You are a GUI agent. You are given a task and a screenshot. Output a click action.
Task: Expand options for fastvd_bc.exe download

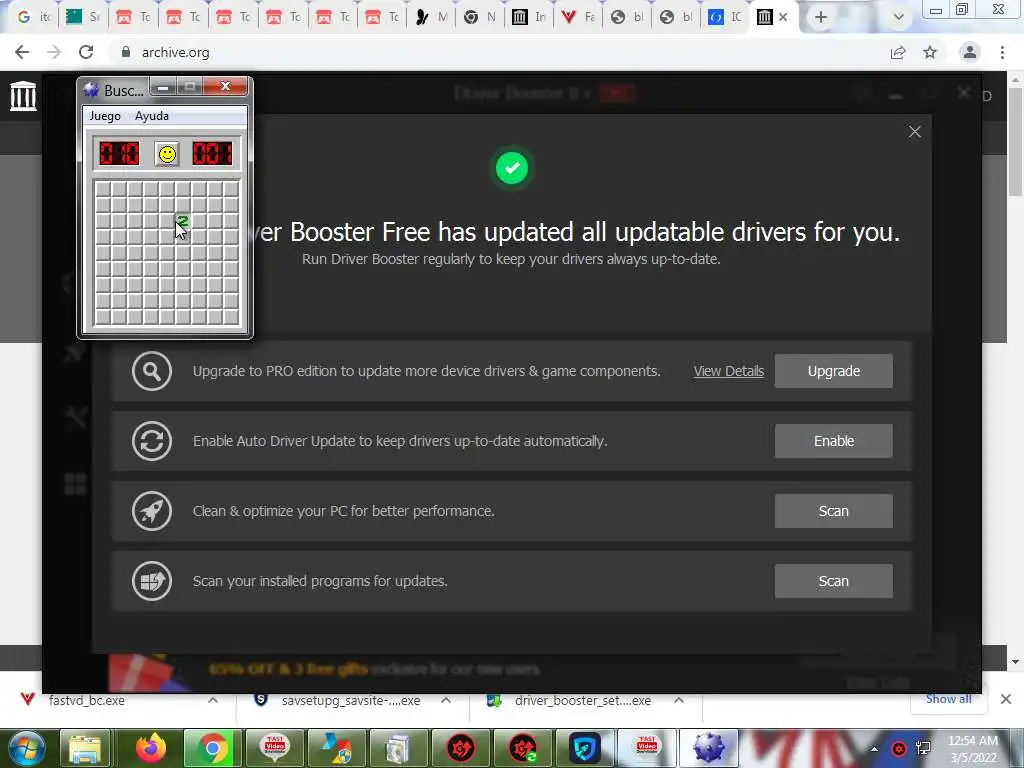(213, 700)
